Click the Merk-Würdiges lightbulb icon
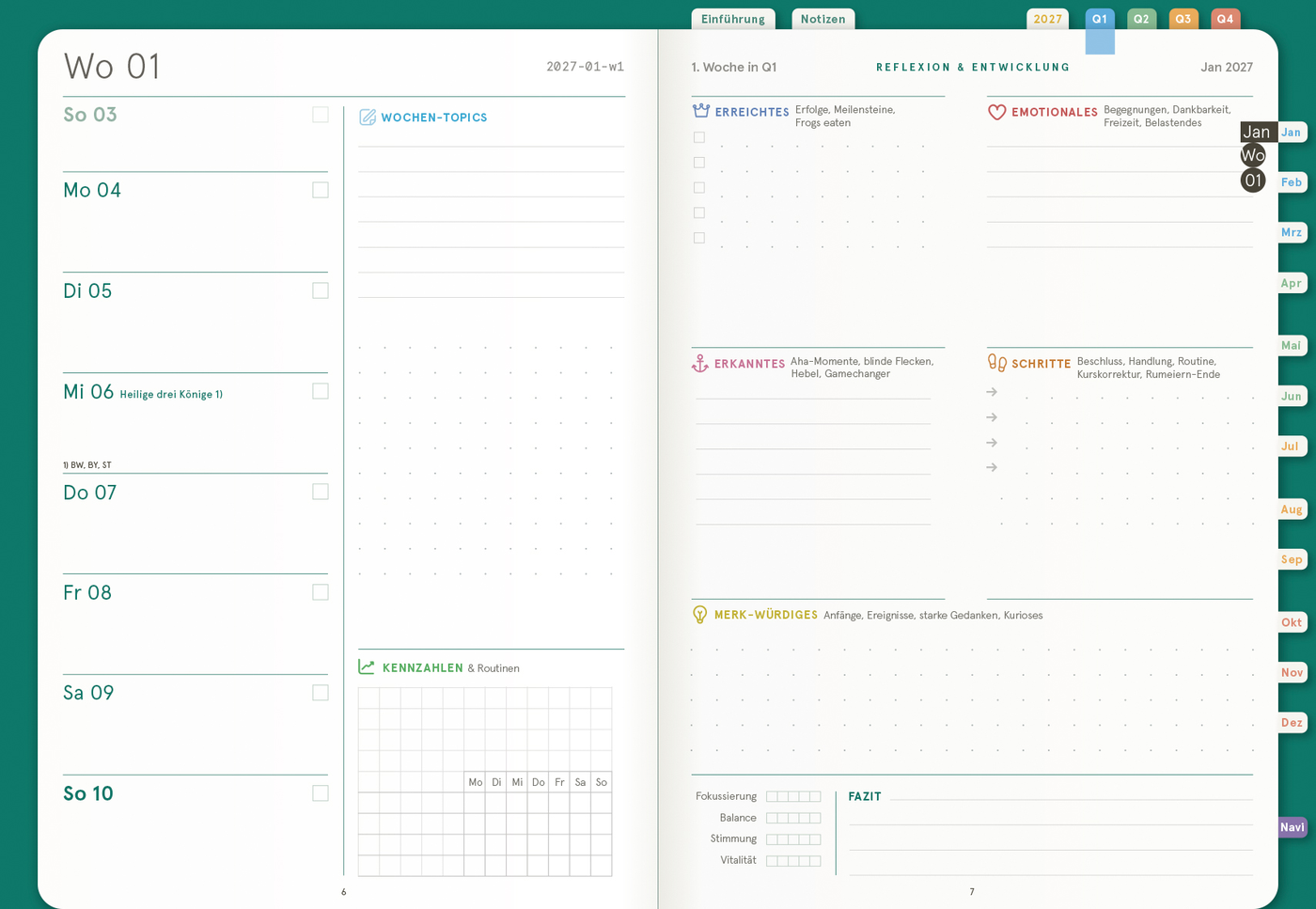 (x=700, y=615)
